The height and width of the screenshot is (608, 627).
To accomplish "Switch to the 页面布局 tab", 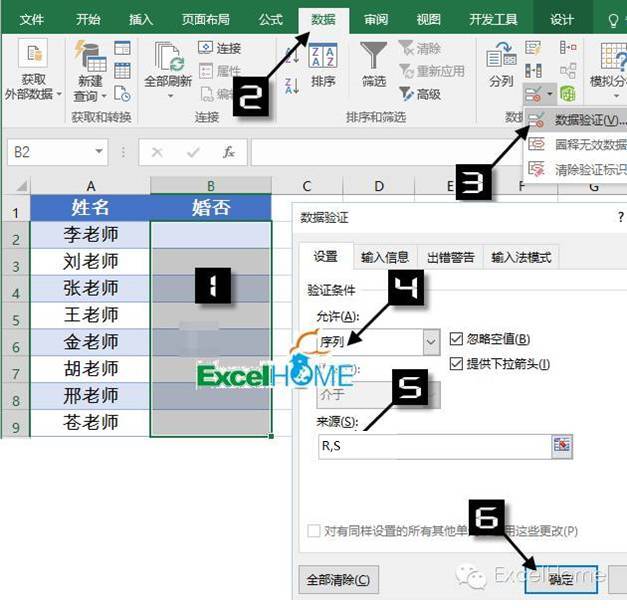I will click(x=206, y=19).
